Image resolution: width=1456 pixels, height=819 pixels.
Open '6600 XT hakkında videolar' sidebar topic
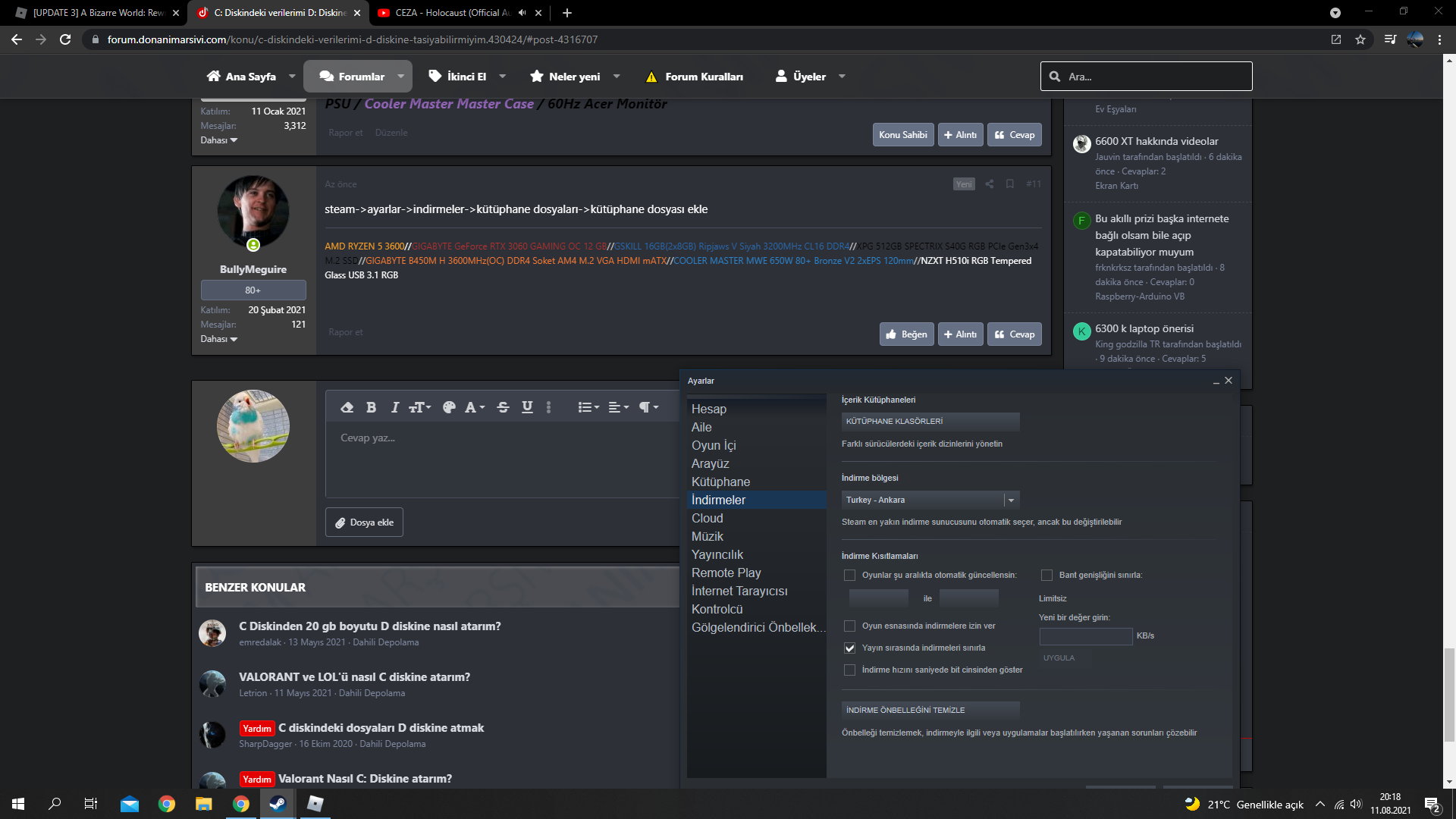[x=1156, y=142]
